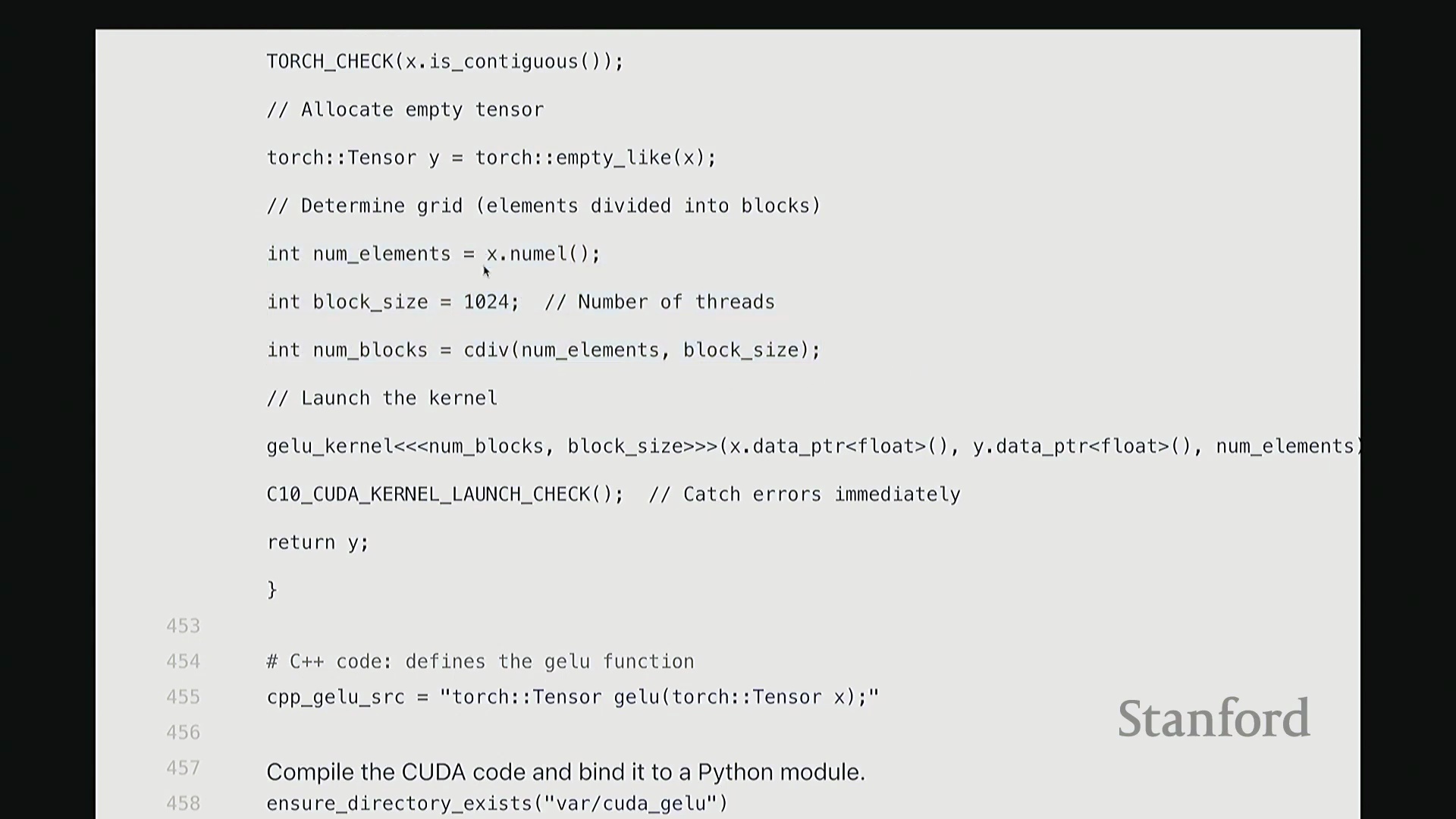Screen dimensions: 1456x819
Task: Click line number 454 in gutter
Action: [183, 662]
